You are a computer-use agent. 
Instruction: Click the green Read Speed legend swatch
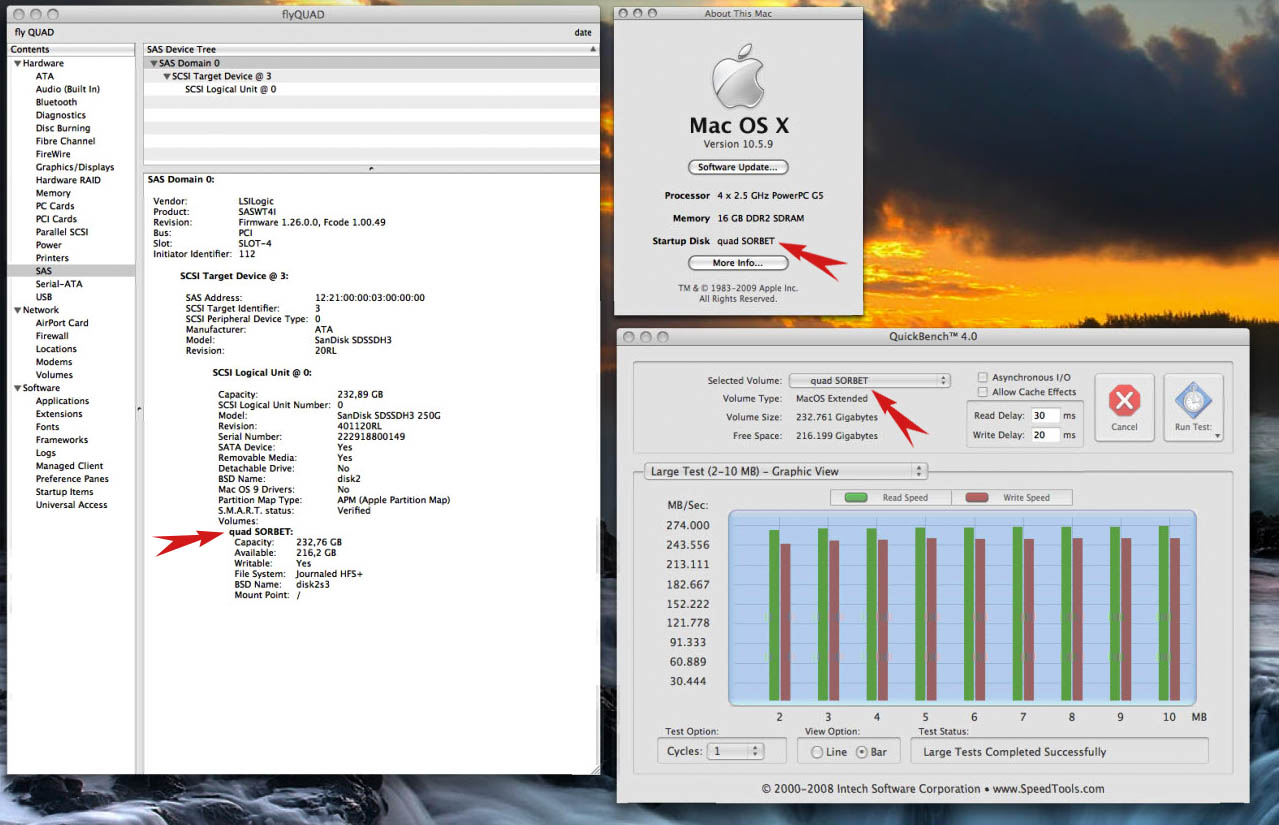(855, 497)
